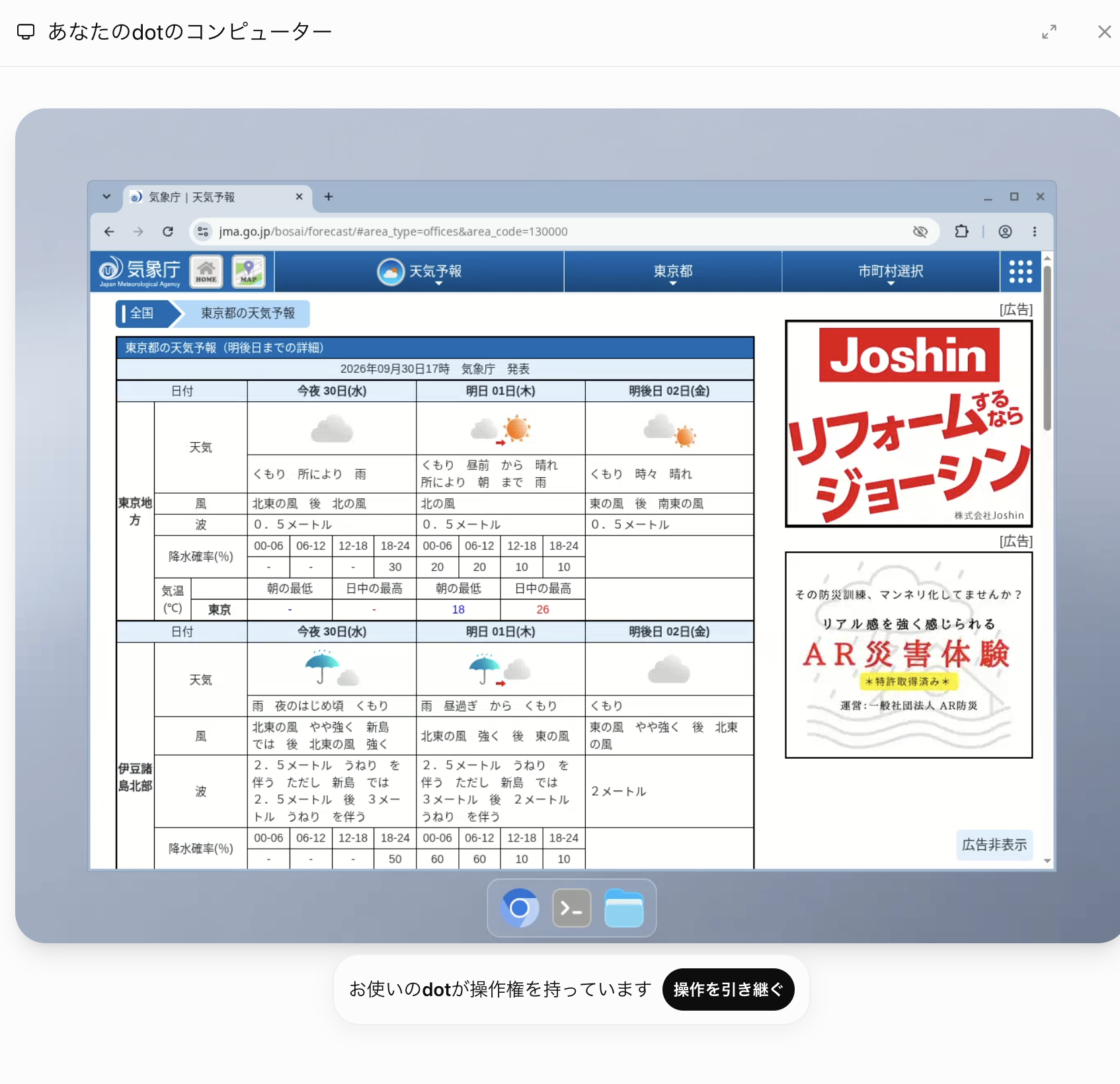Open the grid menu icon in JMA header
This screenshot has width=1120, height=1084.
(x=1020, y=272)
